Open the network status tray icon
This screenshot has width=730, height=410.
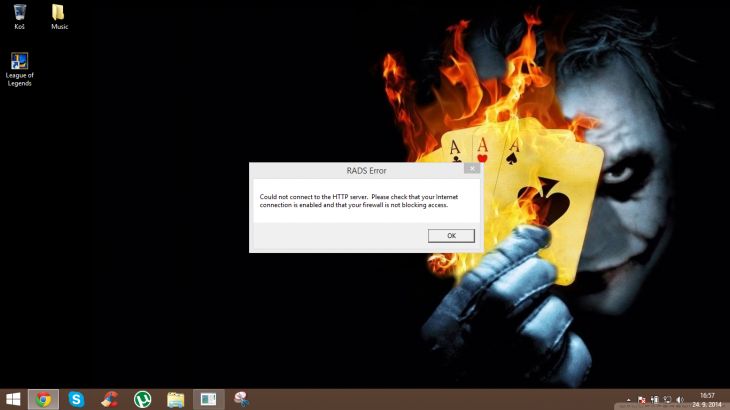pyautogui.click(x=668, y=400)
